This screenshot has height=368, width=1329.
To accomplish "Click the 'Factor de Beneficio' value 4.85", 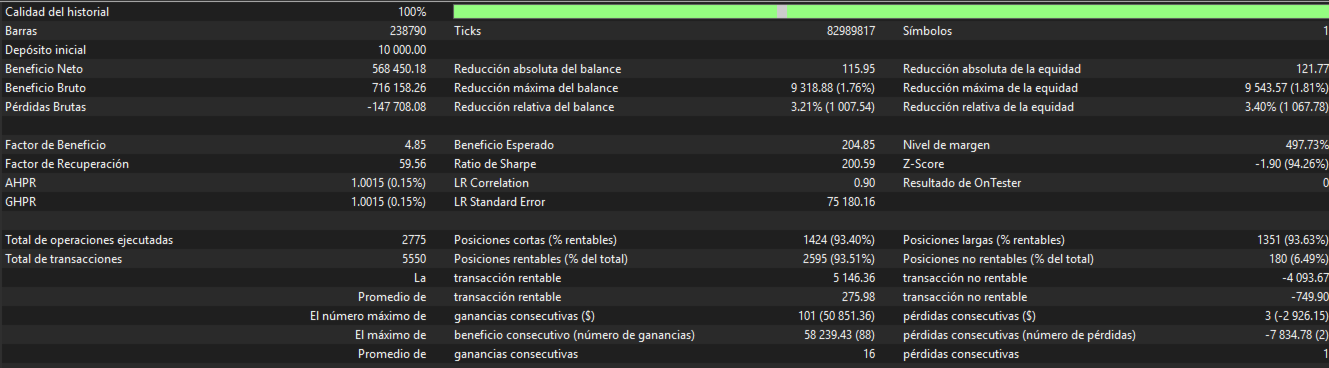I will click(415, 145).
